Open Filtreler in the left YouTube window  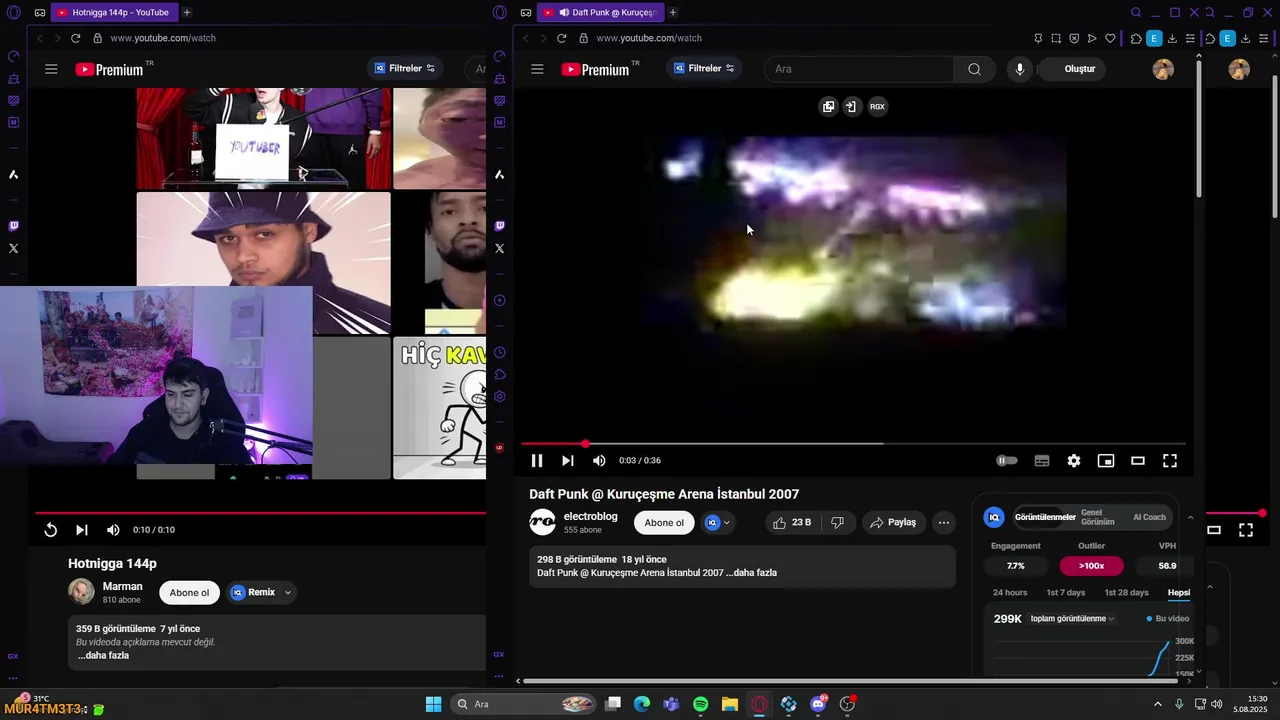coord(404,68)
